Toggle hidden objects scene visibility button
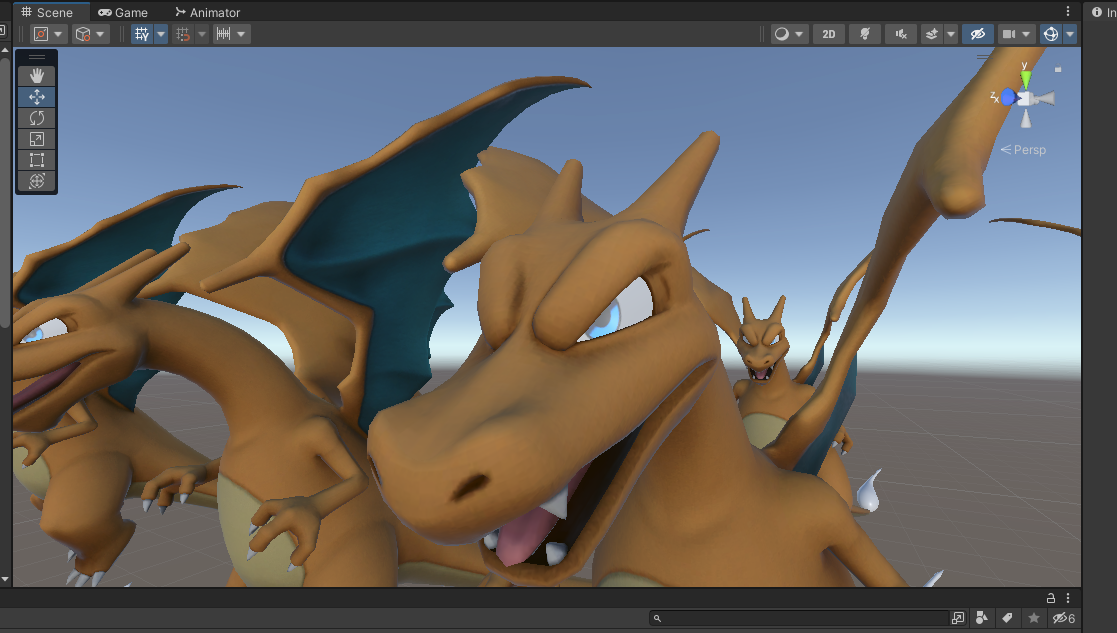1117x633 pixels. click(978, 34)
